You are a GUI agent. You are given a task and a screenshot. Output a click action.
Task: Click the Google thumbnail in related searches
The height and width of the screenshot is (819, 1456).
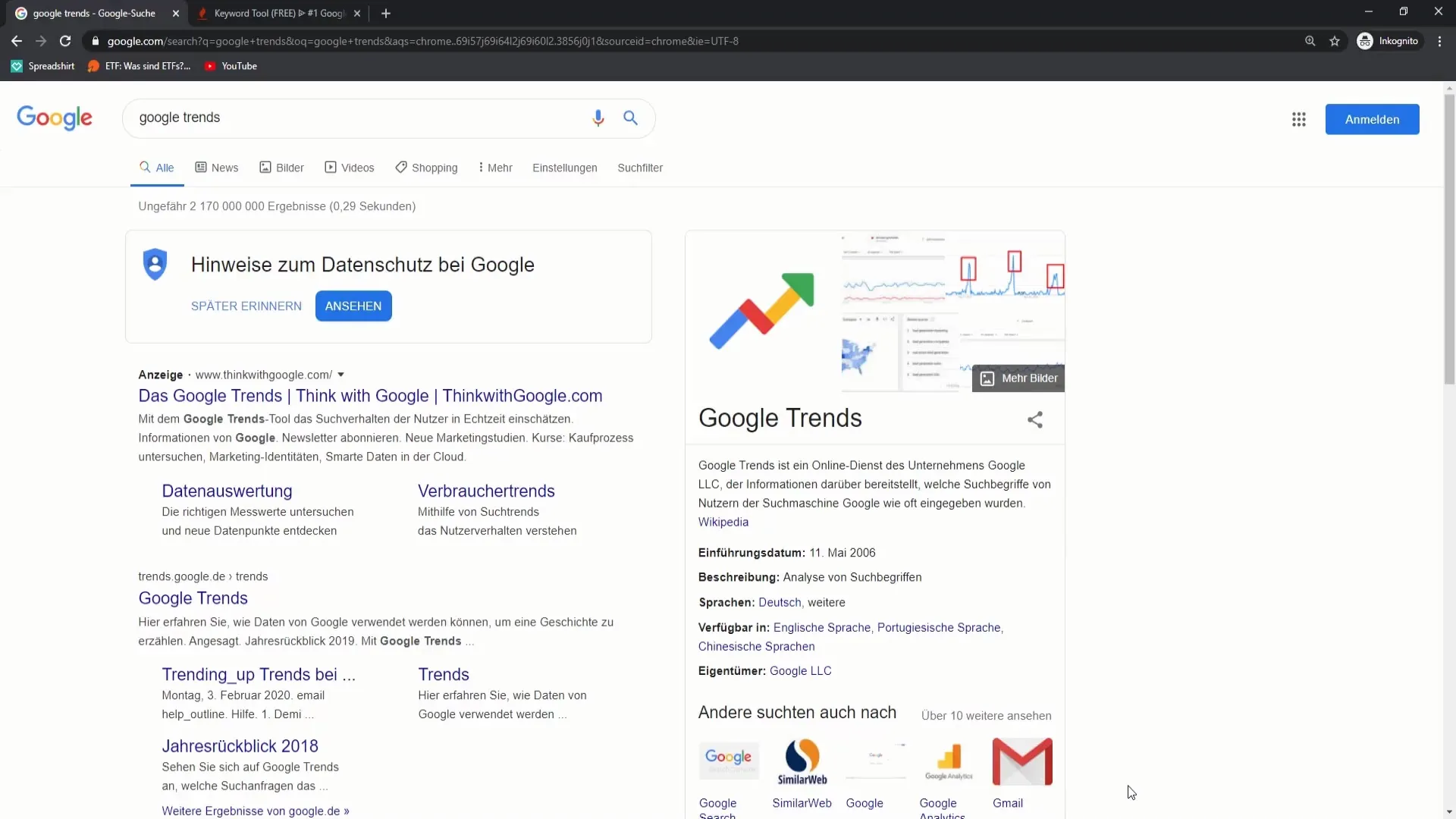[875, 761]
